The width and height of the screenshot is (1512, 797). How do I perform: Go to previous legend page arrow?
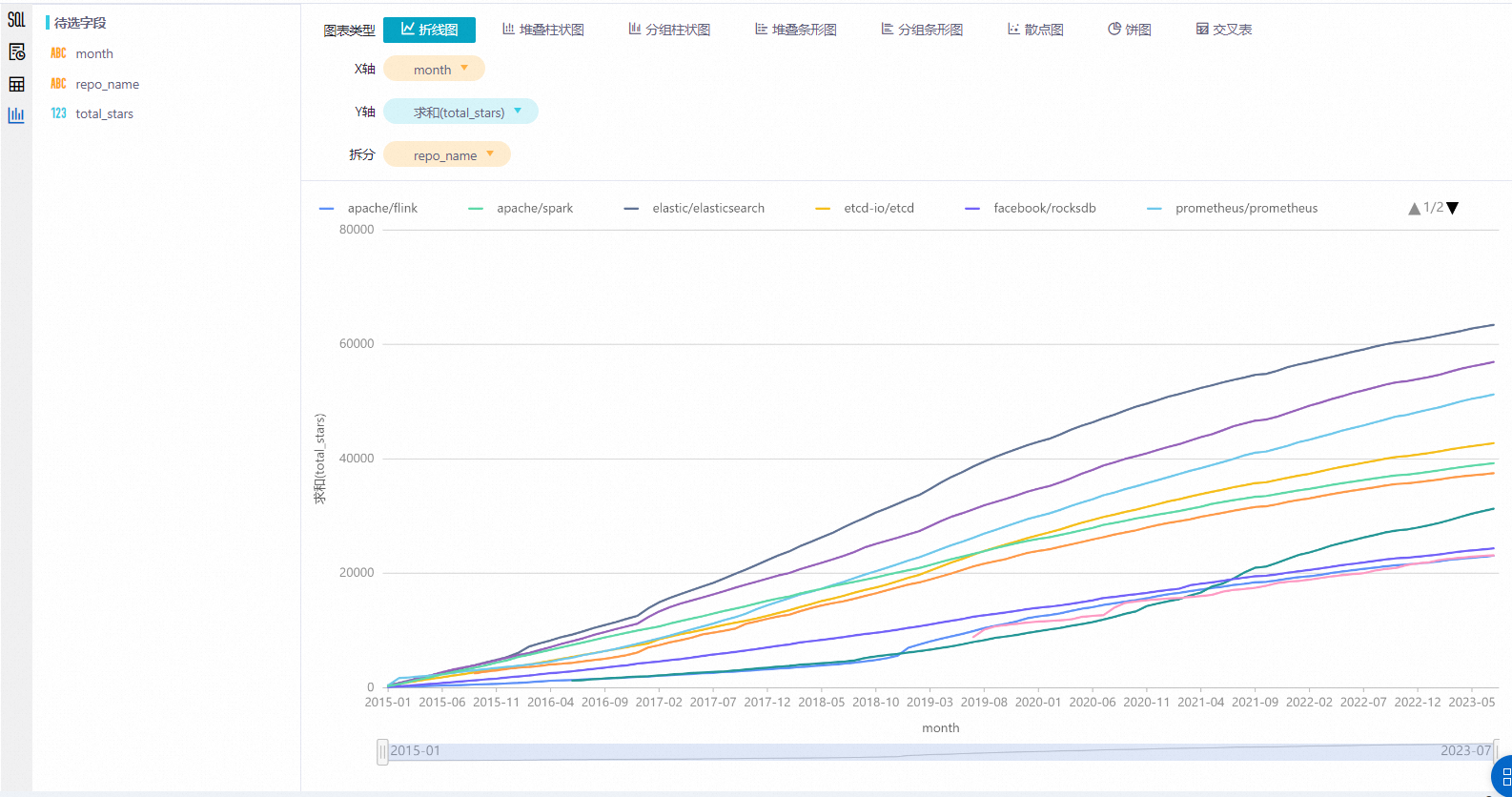[1415, 209]
